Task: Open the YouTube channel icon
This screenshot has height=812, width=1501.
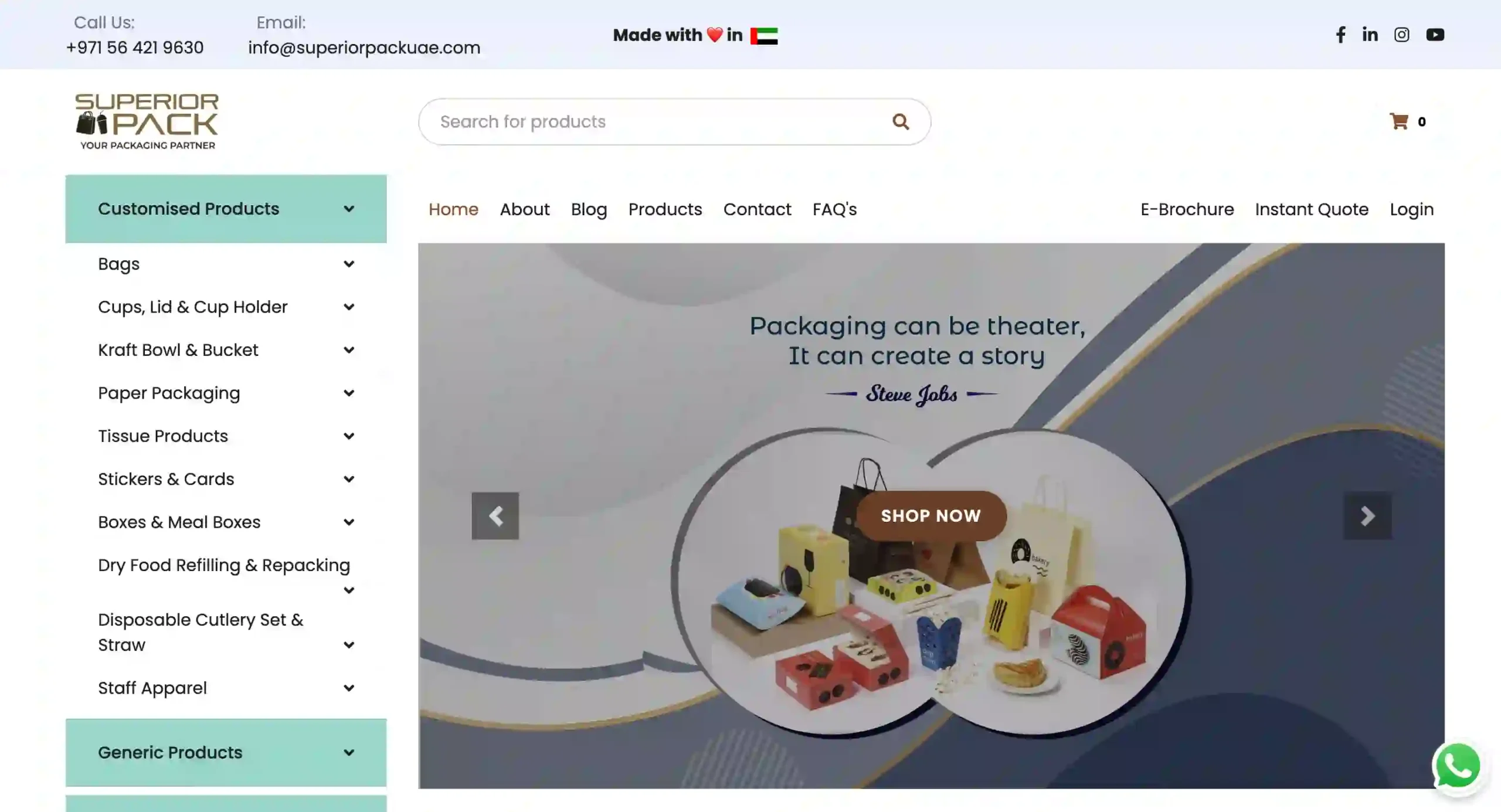Action: [x=1435, y=35]
